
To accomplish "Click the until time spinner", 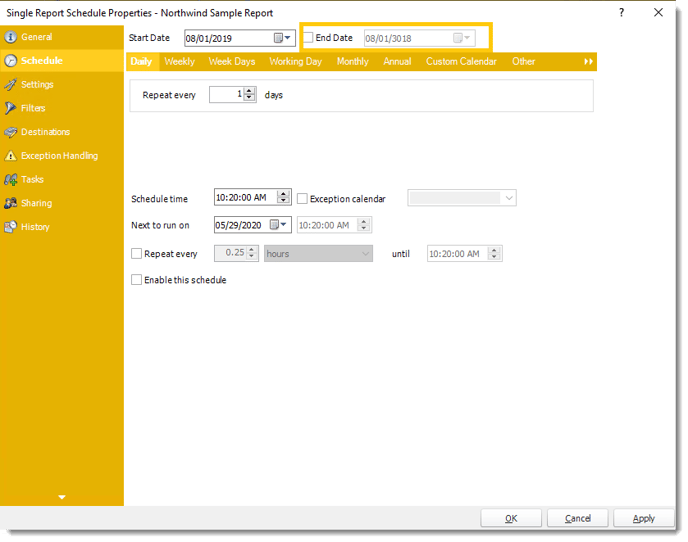I will tap(494, 254).
